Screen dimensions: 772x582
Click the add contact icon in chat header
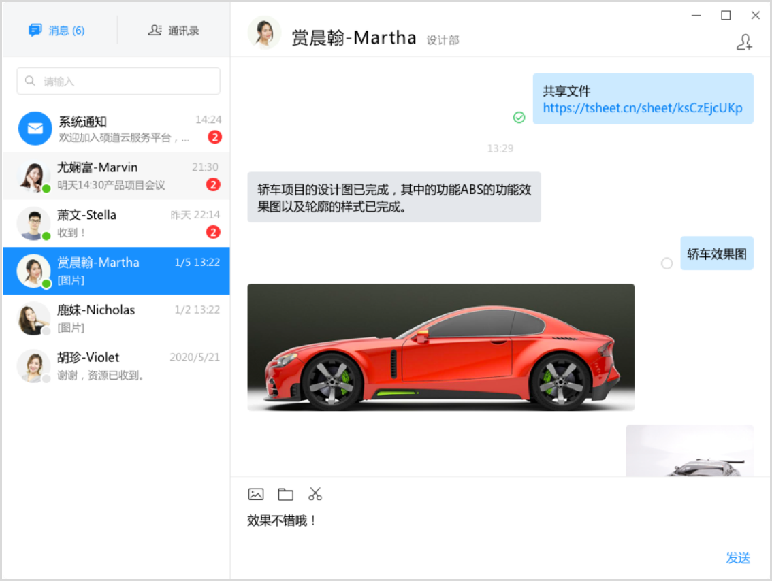point(743,42)
